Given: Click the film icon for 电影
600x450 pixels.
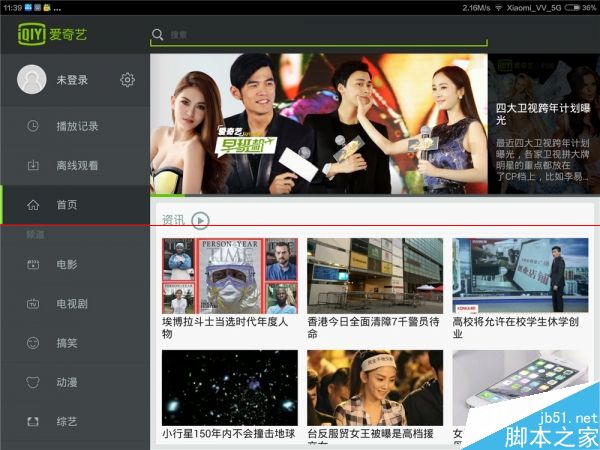Looking at the screenshot, I should tap(33, 264).
